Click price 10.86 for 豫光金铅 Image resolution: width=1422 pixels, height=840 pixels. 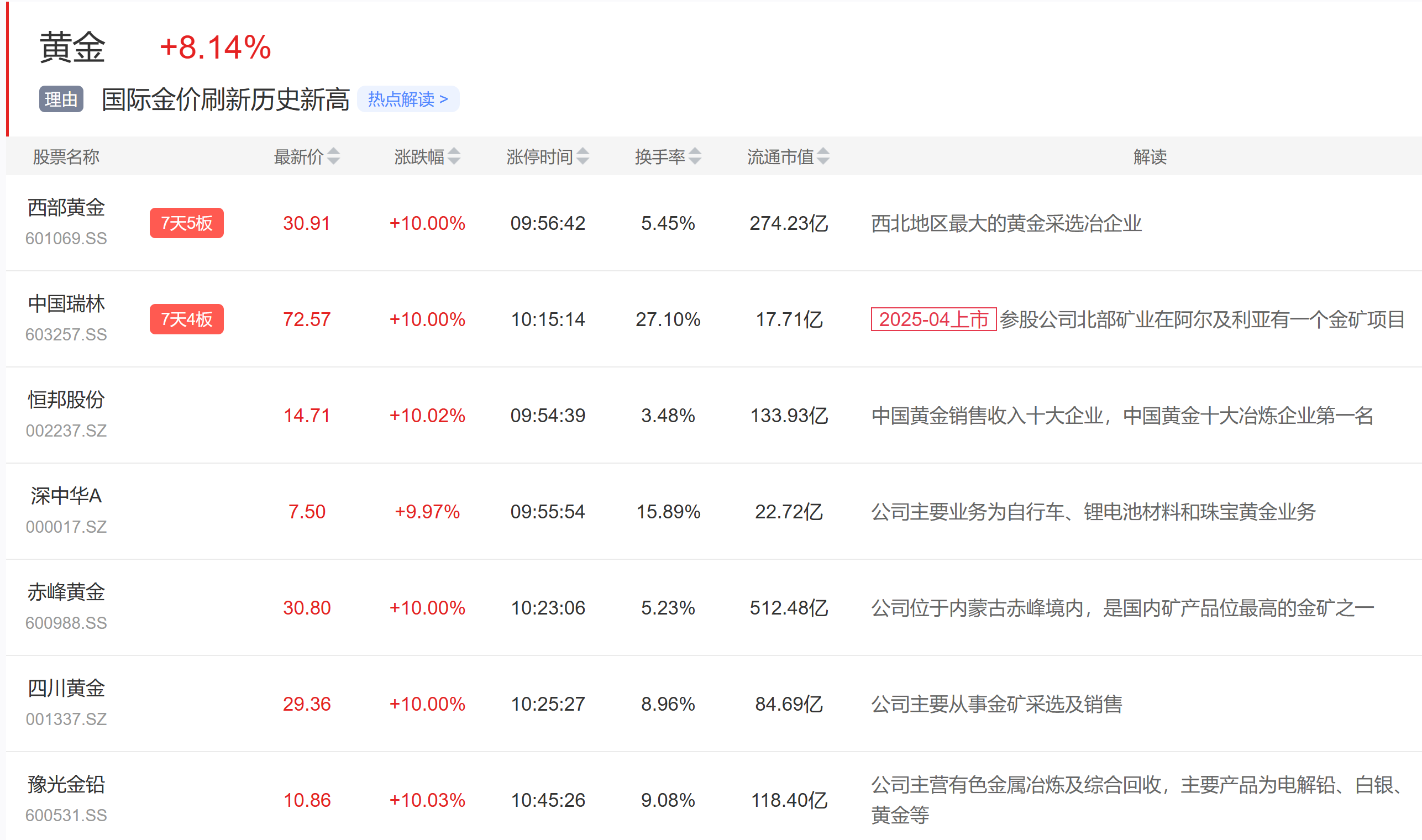pos(307,801)
